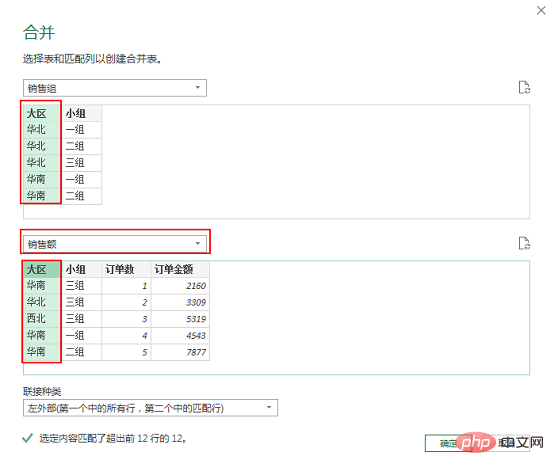The image size is (554, 475).
Task: Click 华北 cell in the 3309 row
Action: point(41,302)
